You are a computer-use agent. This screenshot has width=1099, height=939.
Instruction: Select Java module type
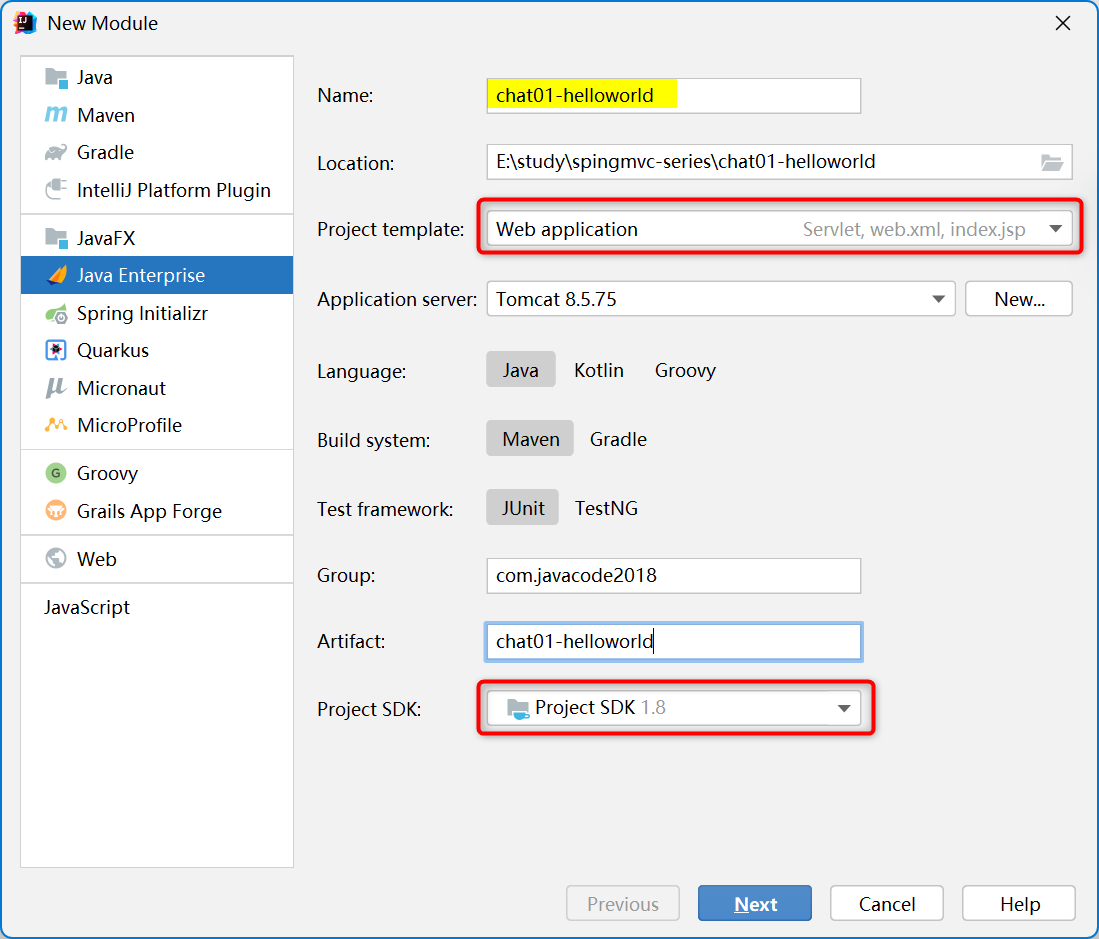pyautogui.click(x=157, y=77)
